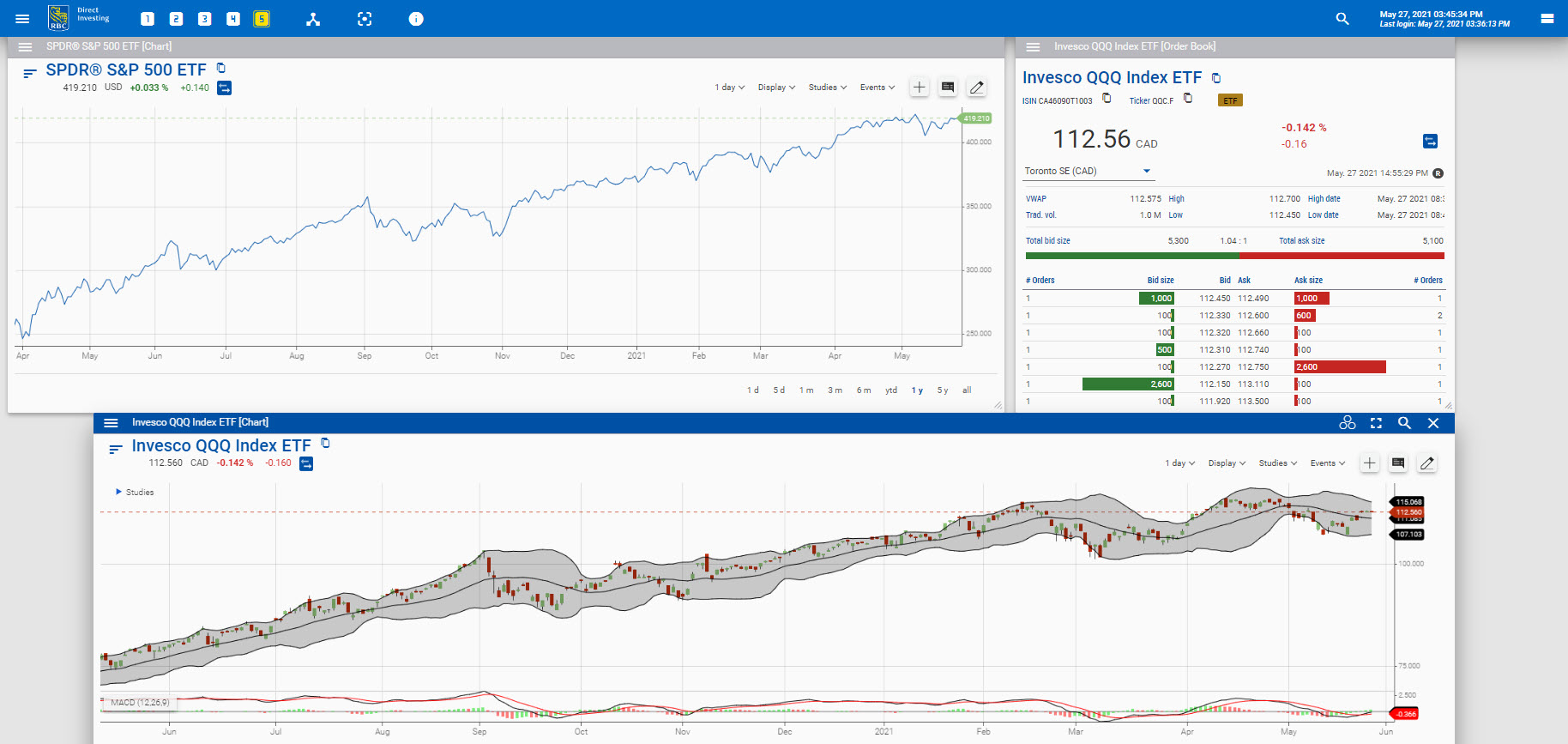Select 1 y range in SPDR chart
This screenshot has height=744, width=1568.
click(x=917, y=390)
